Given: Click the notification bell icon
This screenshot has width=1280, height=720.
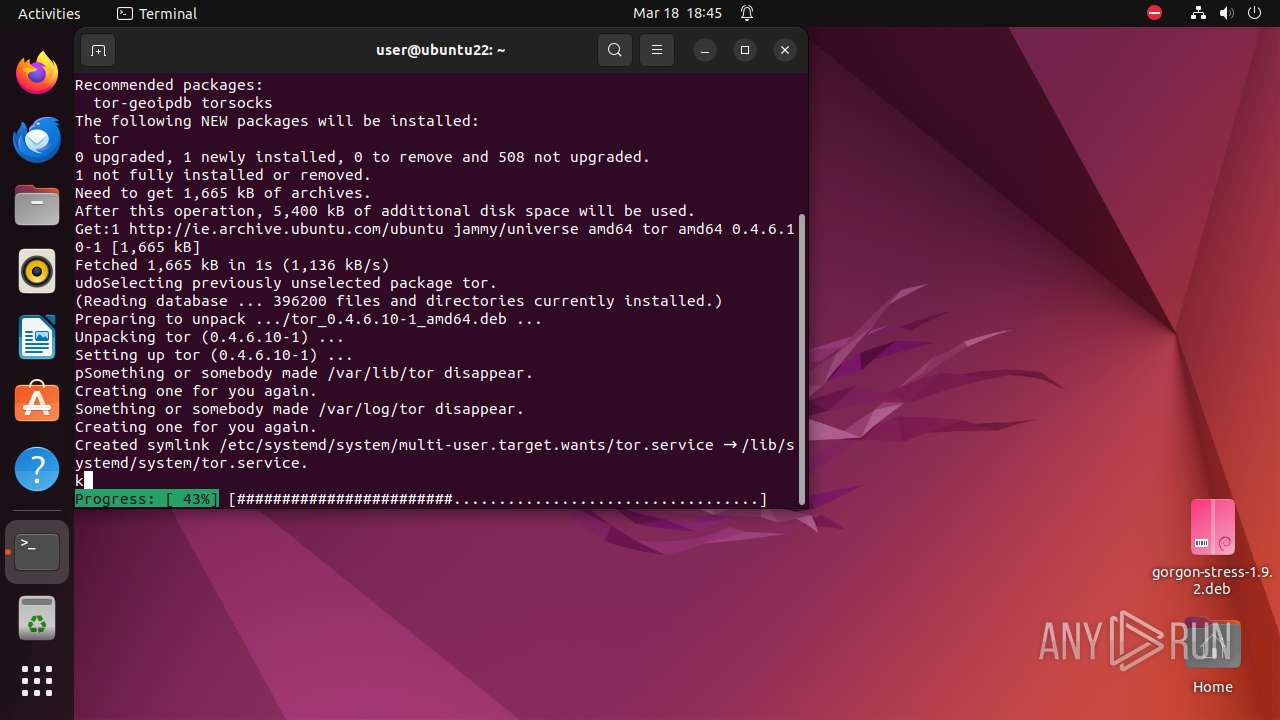Looking at the screenshot, I should click(747, 14).
